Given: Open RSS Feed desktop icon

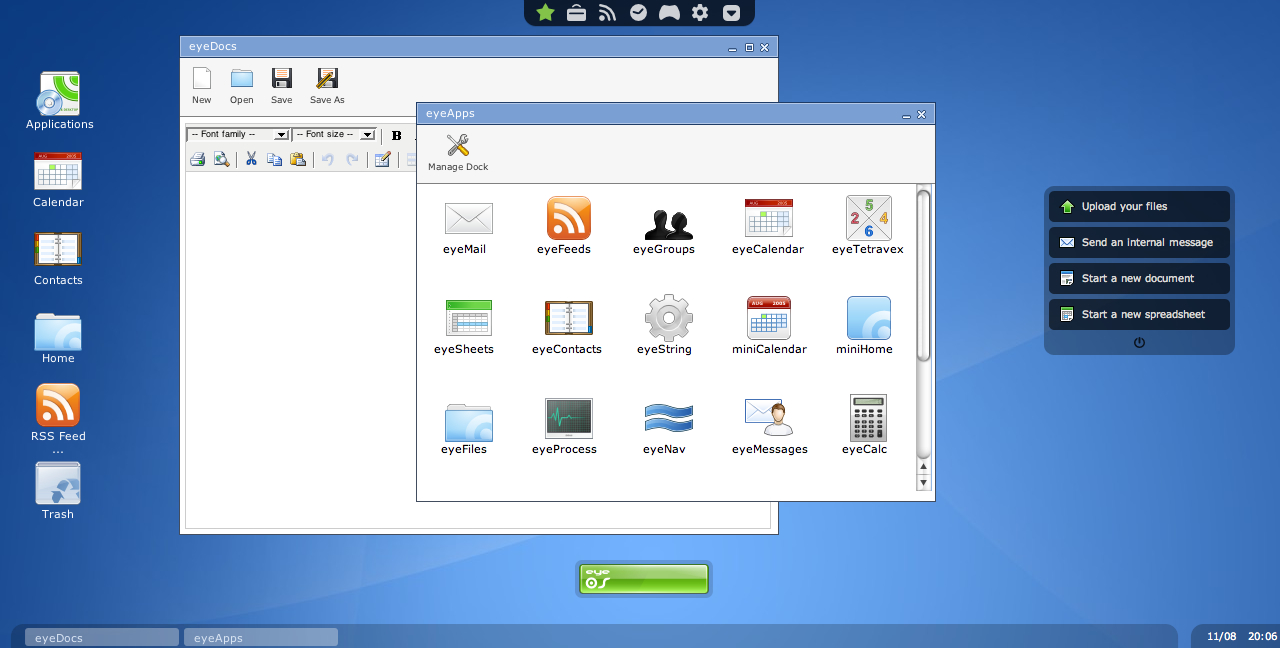Looking at the screenshot, I should coord(58,420).
